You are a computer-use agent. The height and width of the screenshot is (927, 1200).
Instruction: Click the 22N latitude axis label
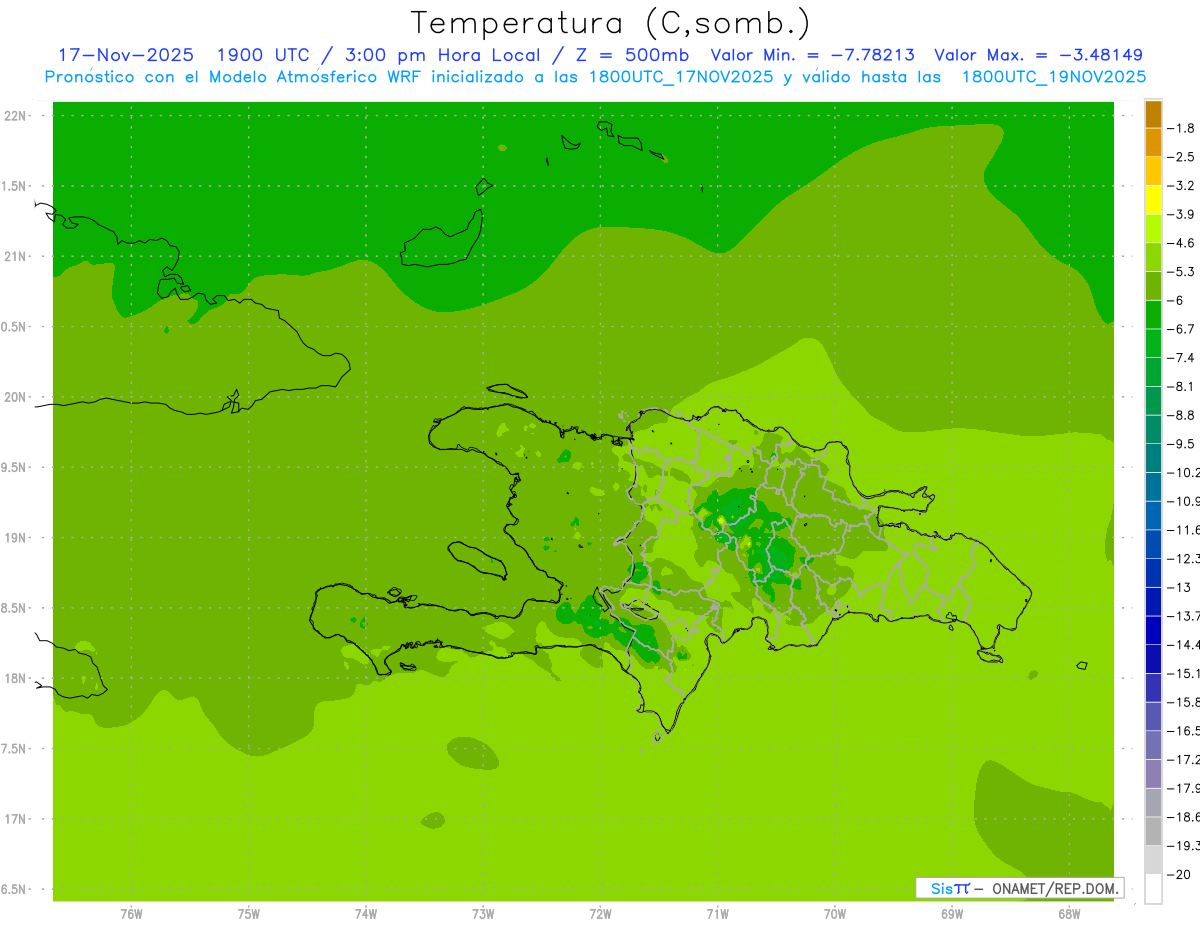(16, 116)
